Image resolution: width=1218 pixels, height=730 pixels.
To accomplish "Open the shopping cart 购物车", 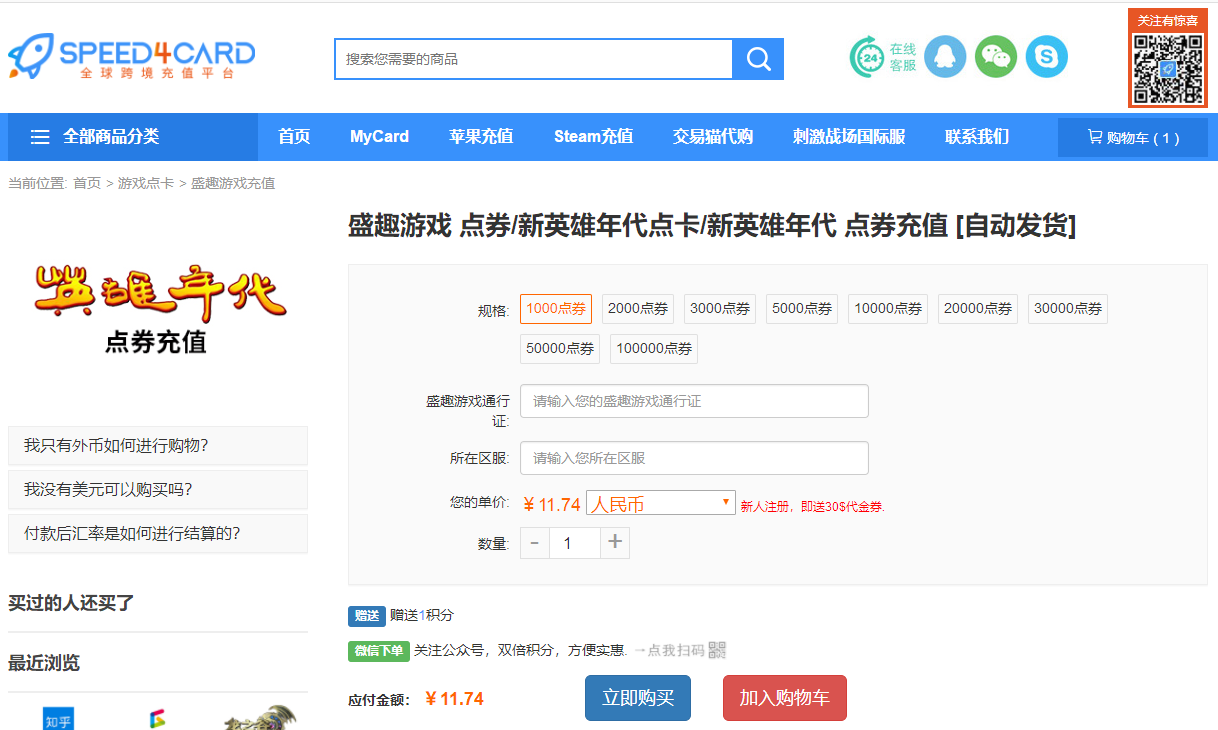I will 1133,138.
